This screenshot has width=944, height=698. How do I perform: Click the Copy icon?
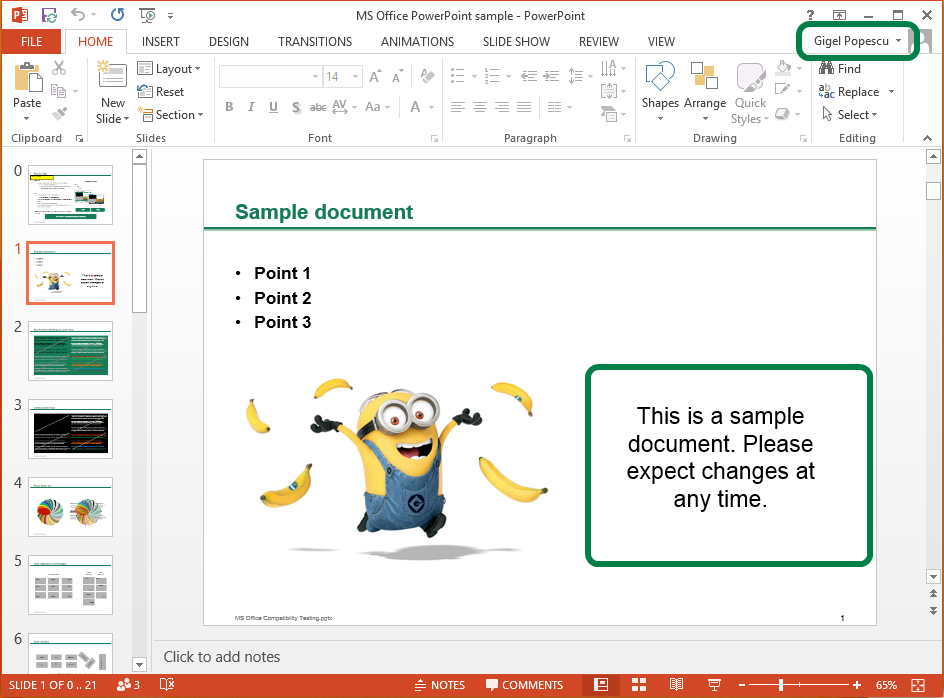coord(58,91)
